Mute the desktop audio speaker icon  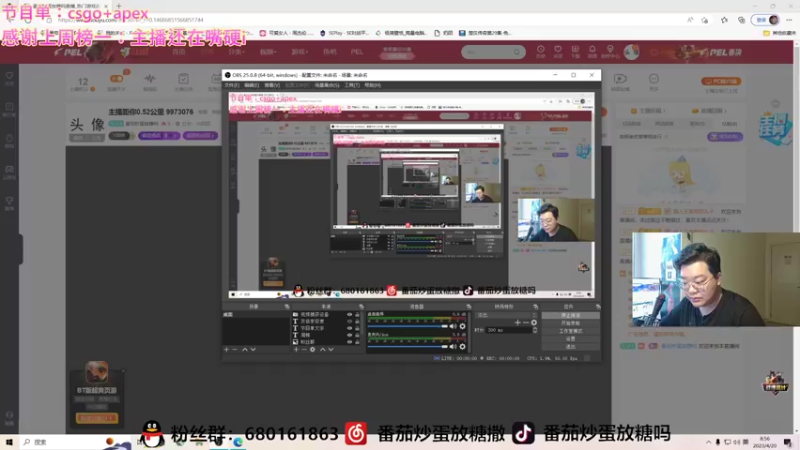pyautogui.click(x=453, y=326)
